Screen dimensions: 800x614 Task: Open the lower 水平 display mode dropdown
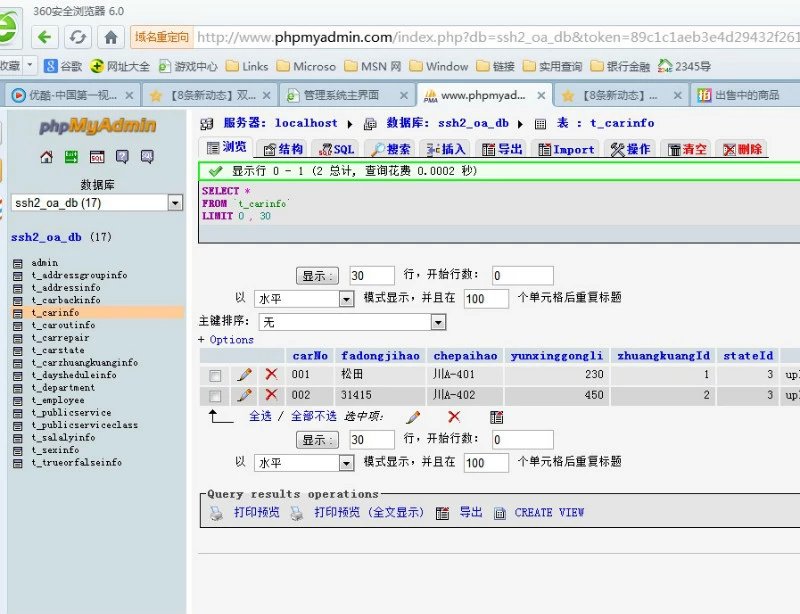[346, 463]
